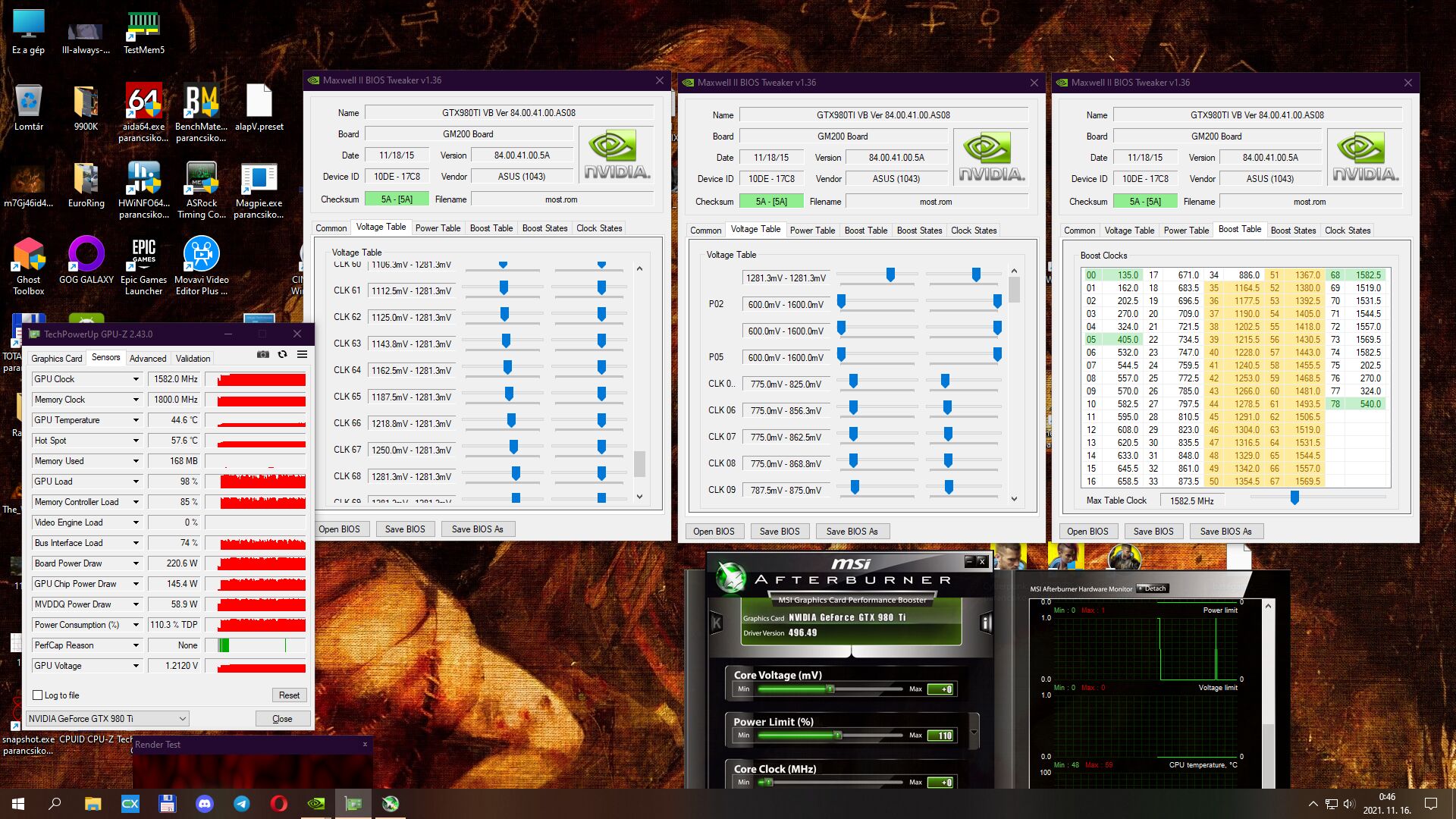Open Common tab in leftmost Tweaker window

[x=331, y=228]
